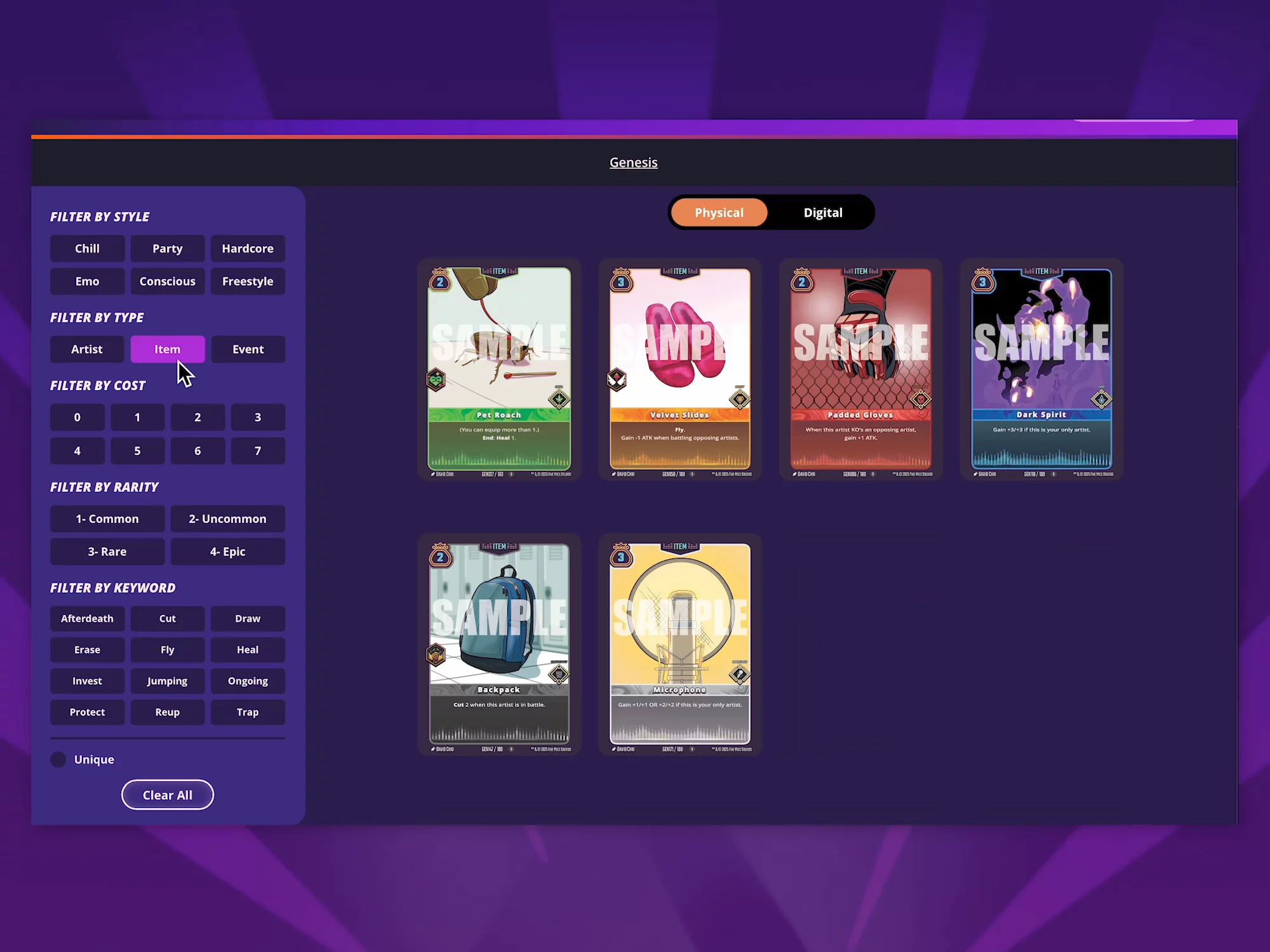Filter by cost 0
The height and width of the screenshot is (952, 1270).
77,417
